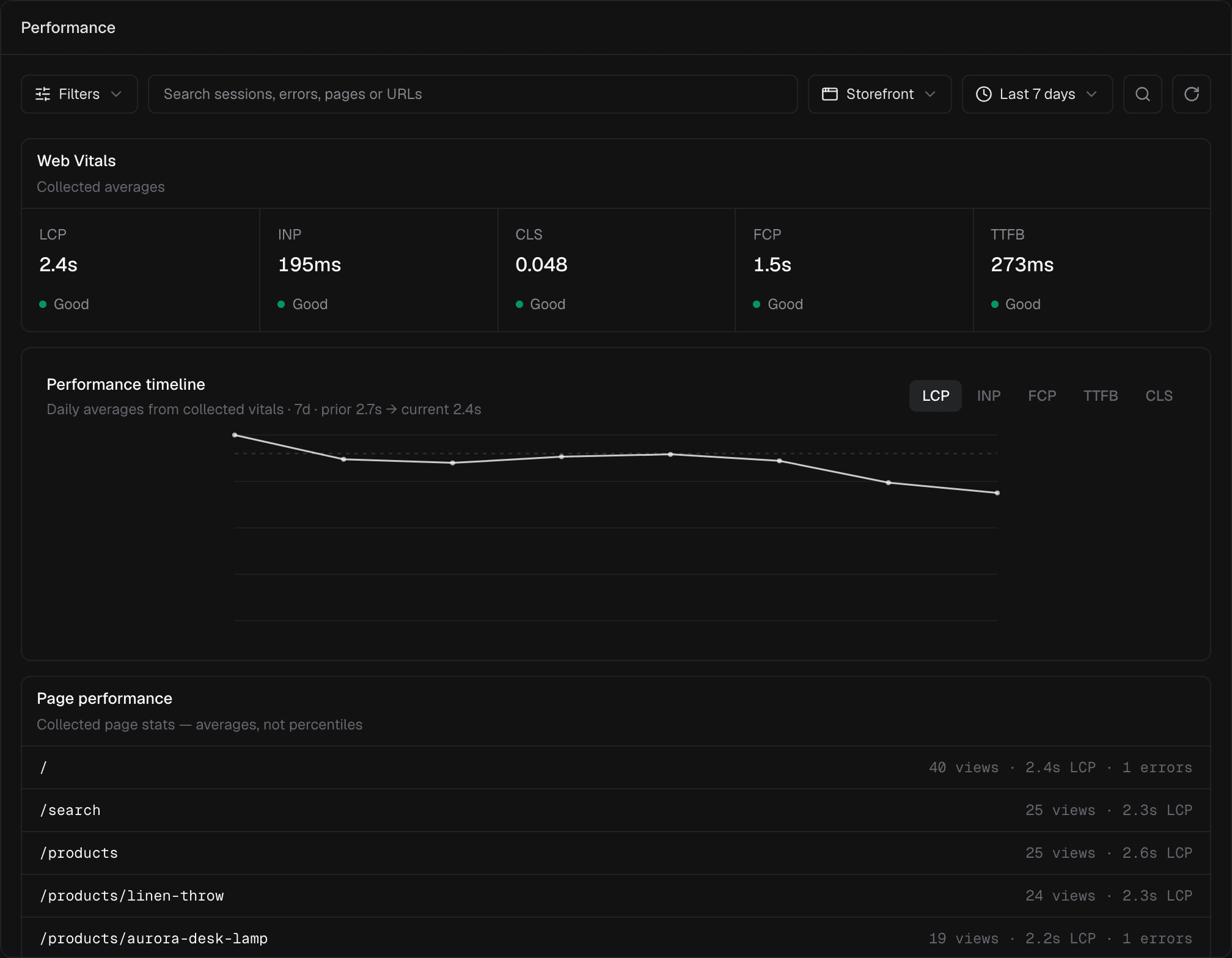
Task: Switch timeline to FCP tab
Action: [x=1041, y=396]
